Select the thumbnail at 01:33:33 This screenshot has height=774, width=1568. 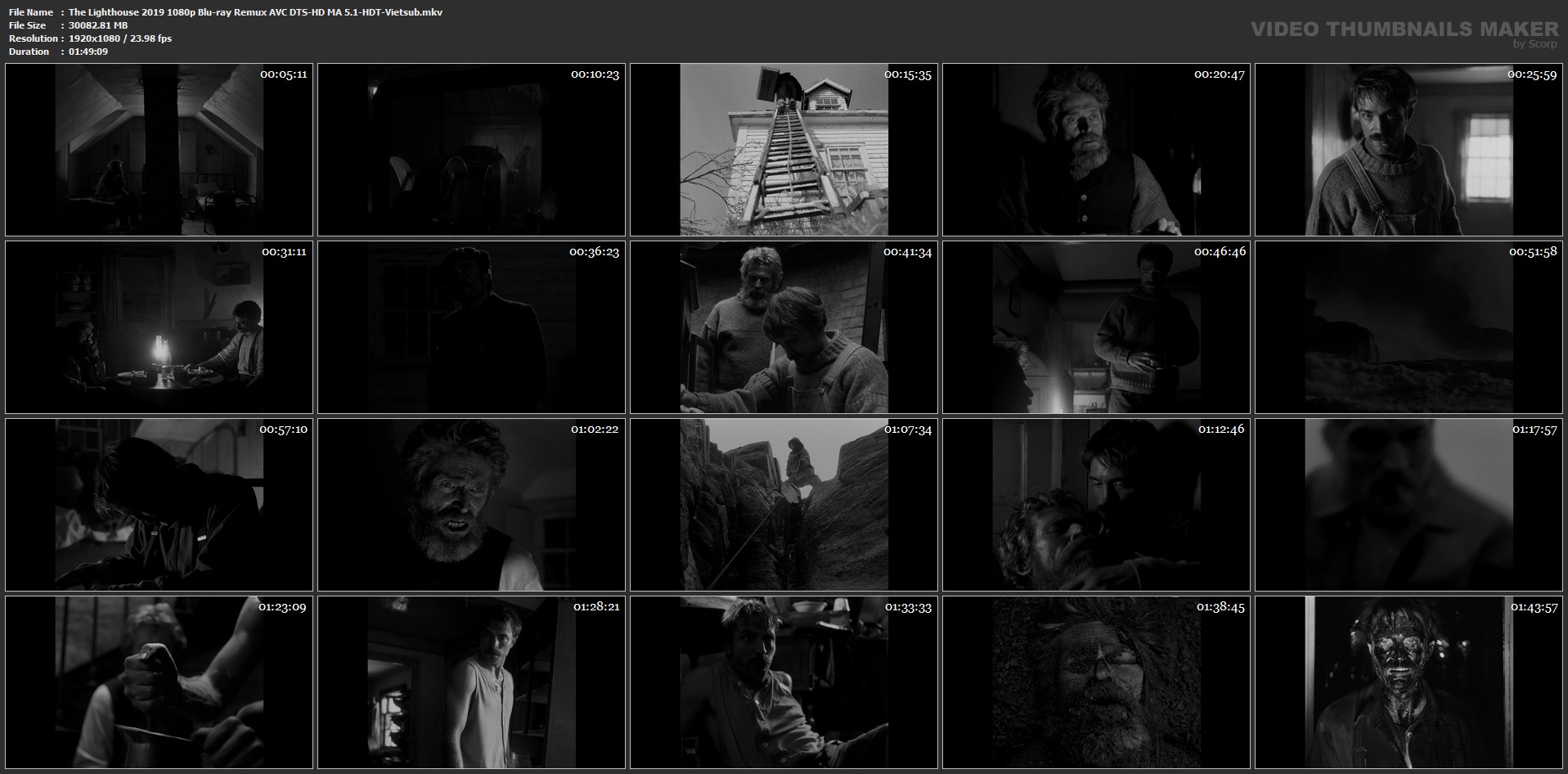(x=784, y=682)
